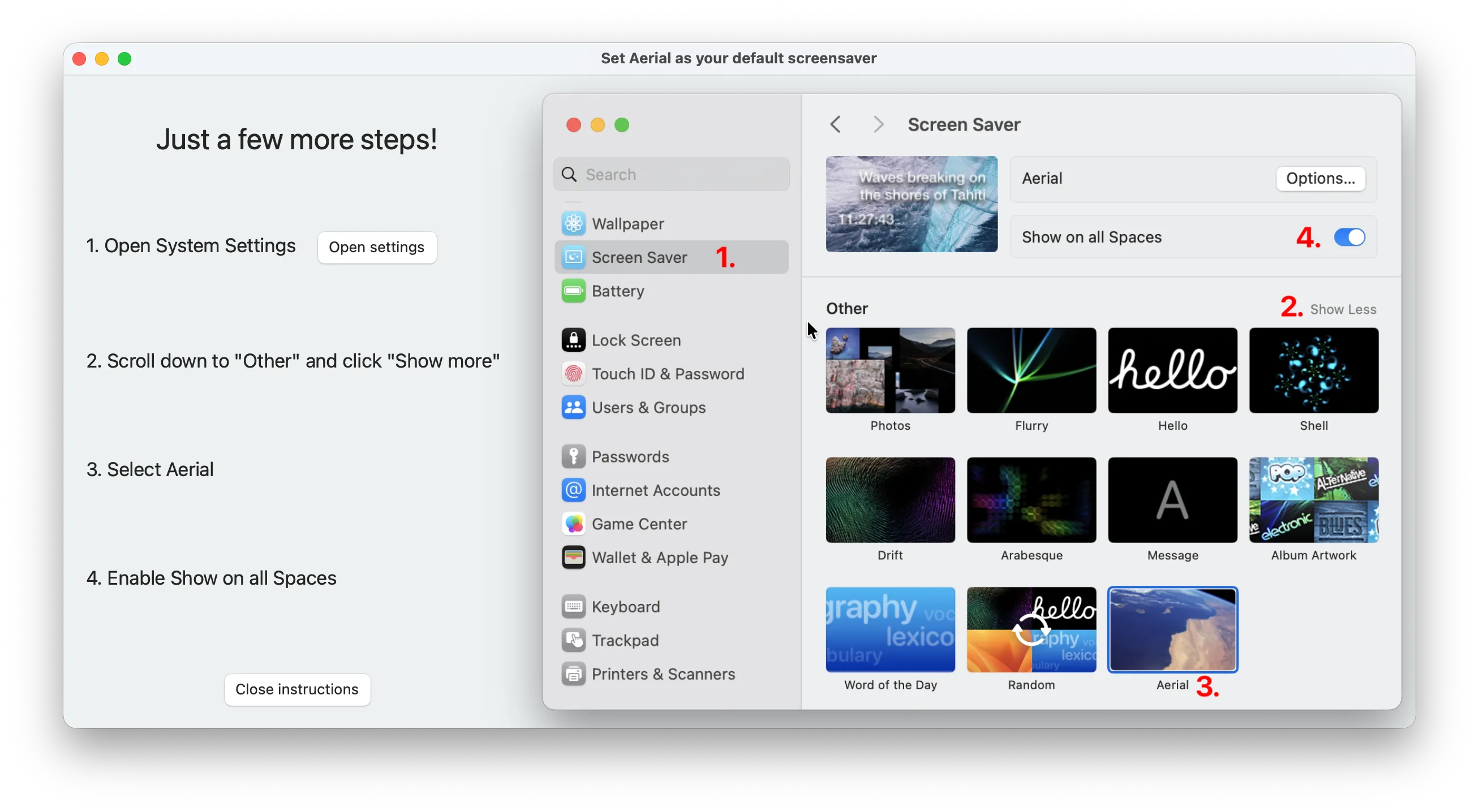Open Keyboard settings in sidebar
The image size is (1479, 812).
pyautogui.click(x=671, y=607)
